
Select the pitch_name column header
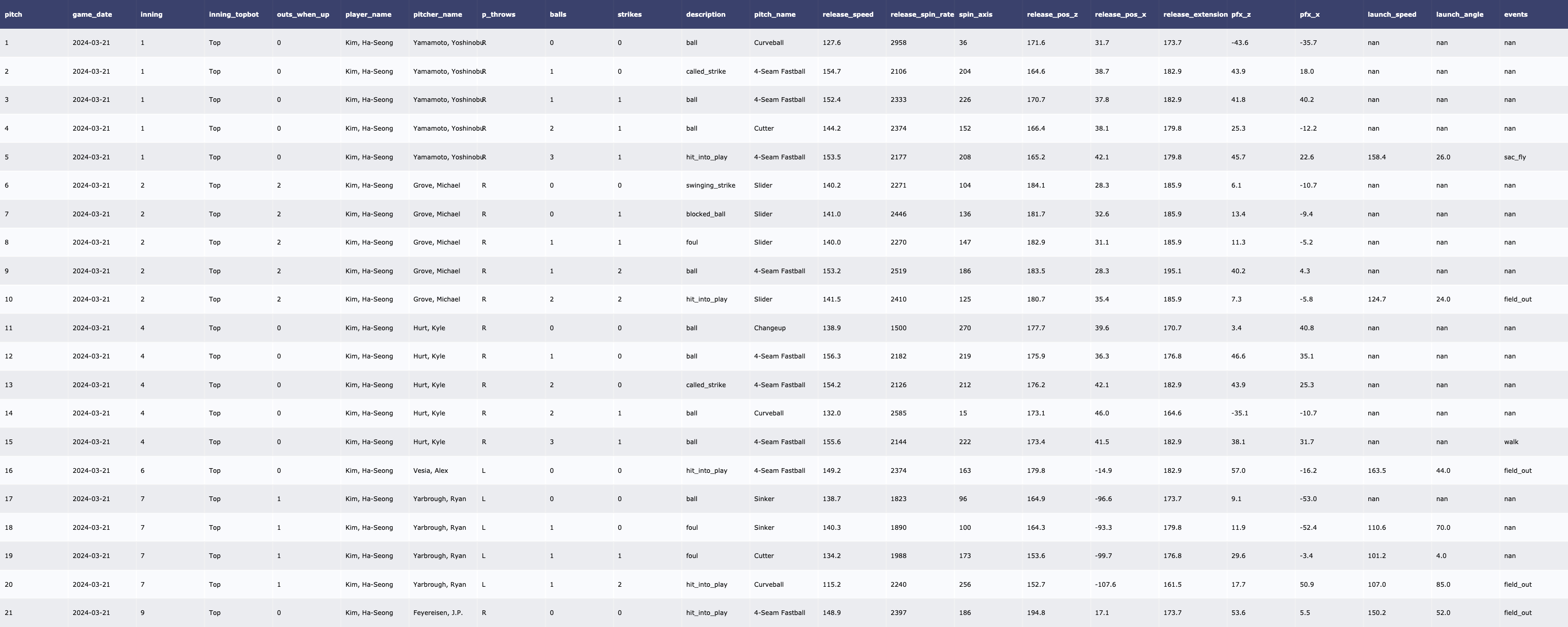click(x=774, y=14)
